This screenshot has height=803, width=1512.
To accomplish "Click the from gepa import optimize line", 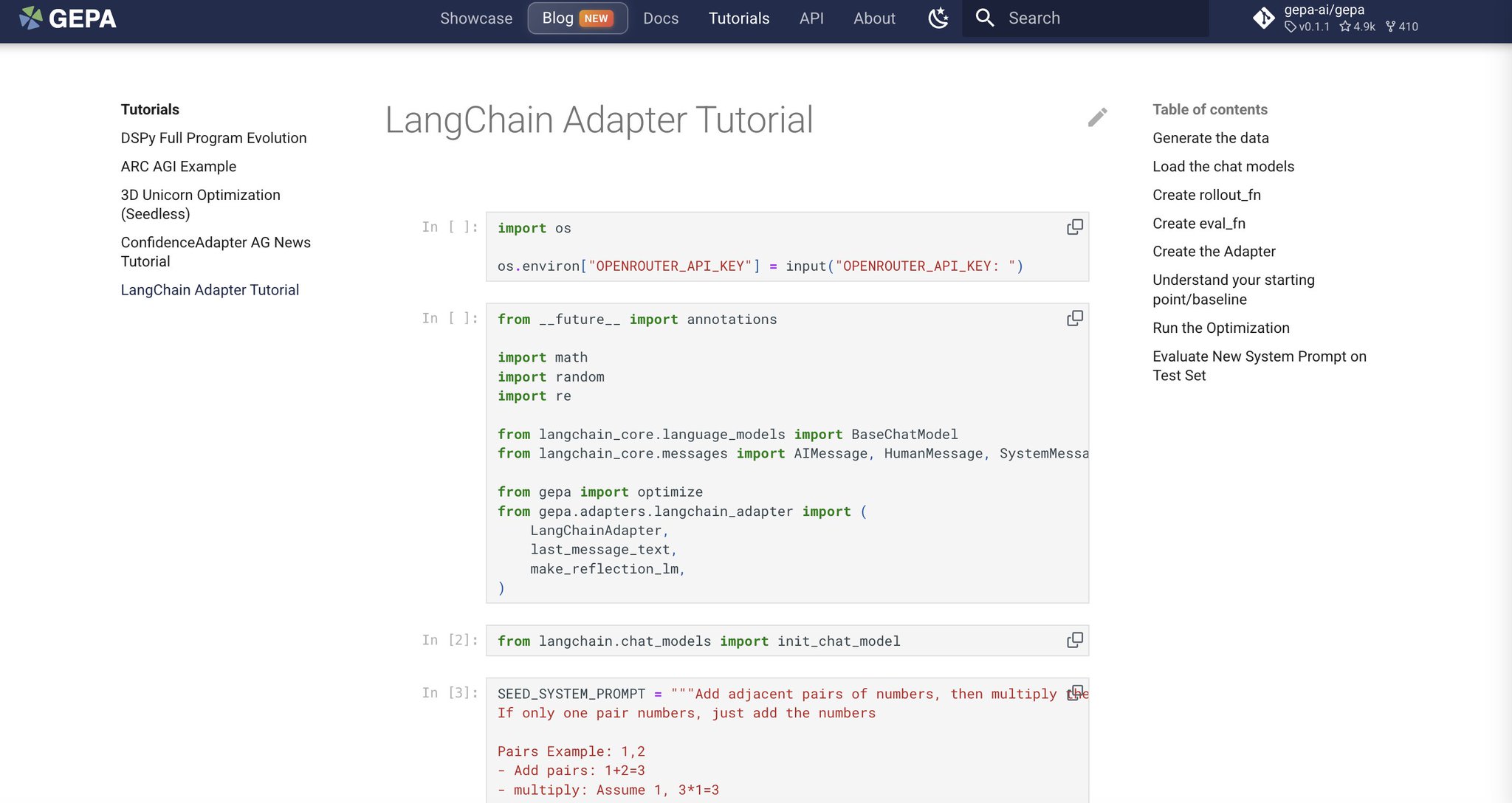I will [600, 492].
